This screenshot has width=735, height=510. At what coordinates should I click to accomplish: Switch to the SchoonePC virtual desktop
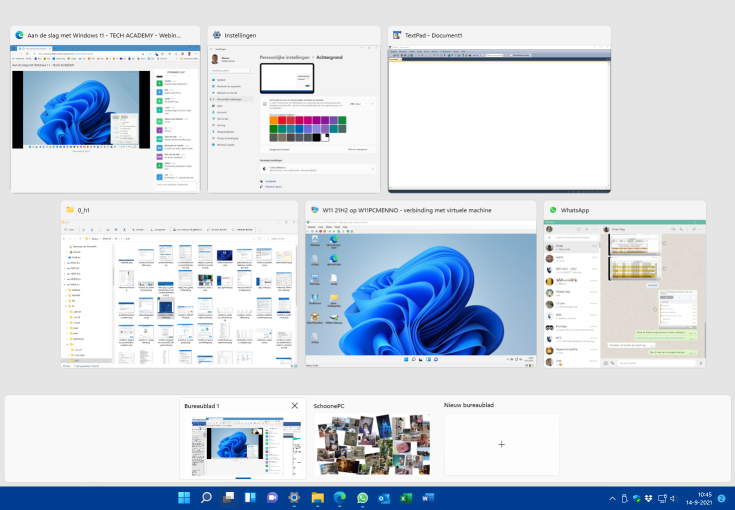tap(374, 444)
